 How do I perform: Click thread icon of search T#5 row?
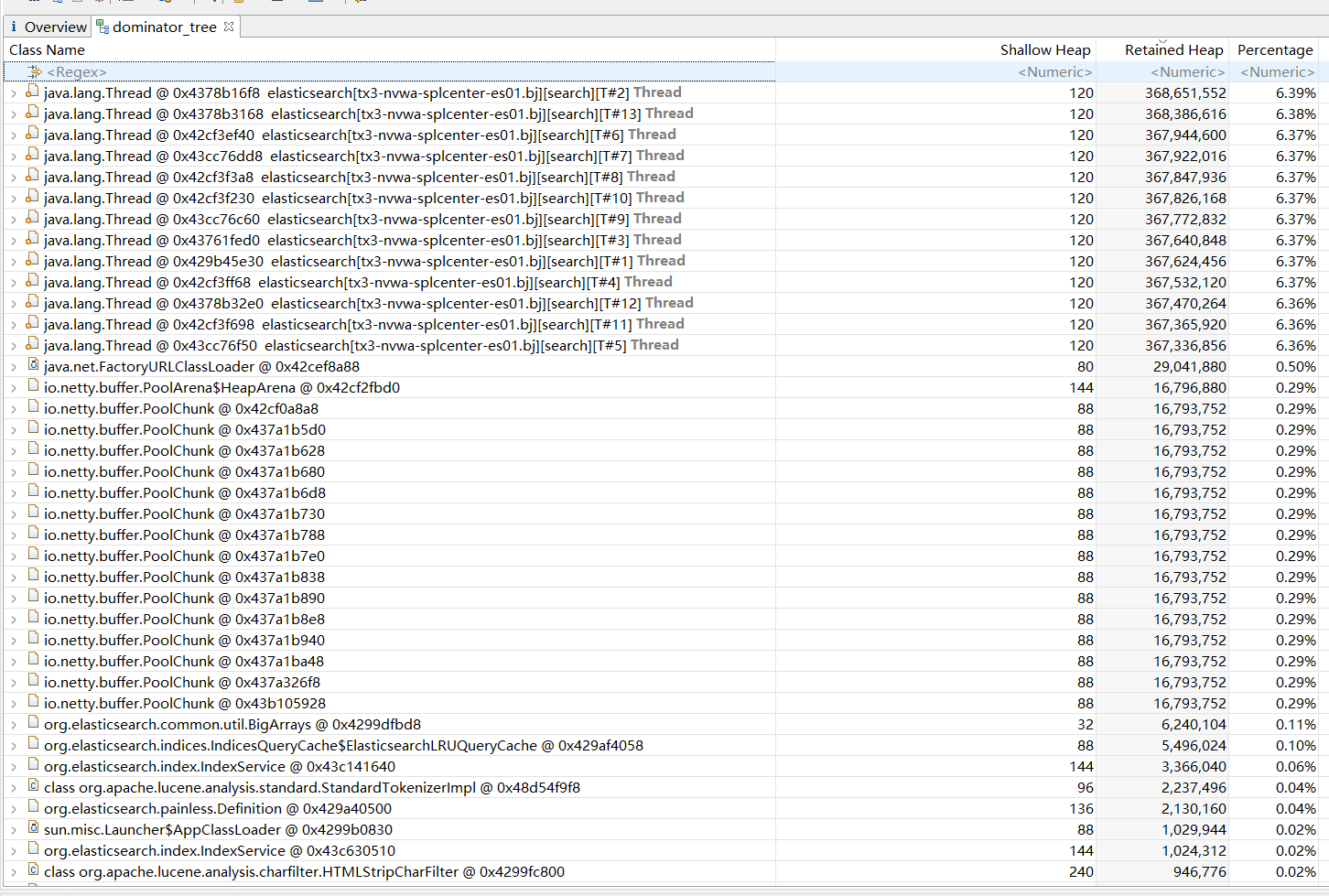click(x=32, y=344)
